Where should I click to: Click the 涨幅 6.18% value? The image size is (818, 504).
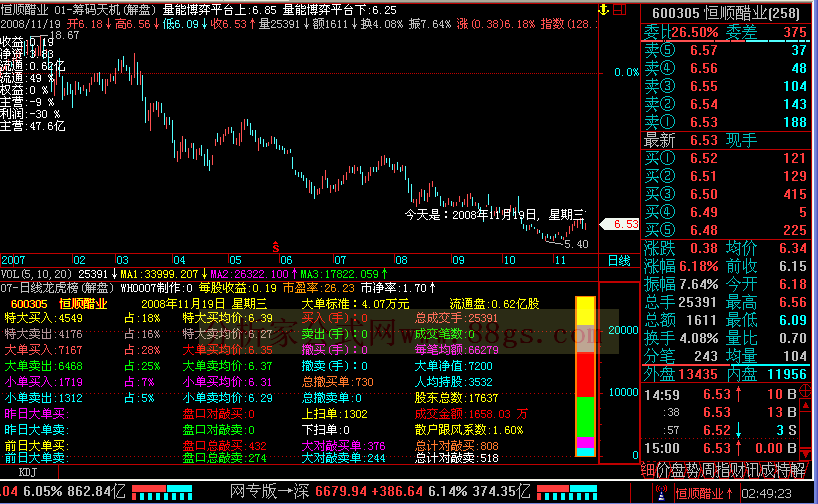click(699, 266)
